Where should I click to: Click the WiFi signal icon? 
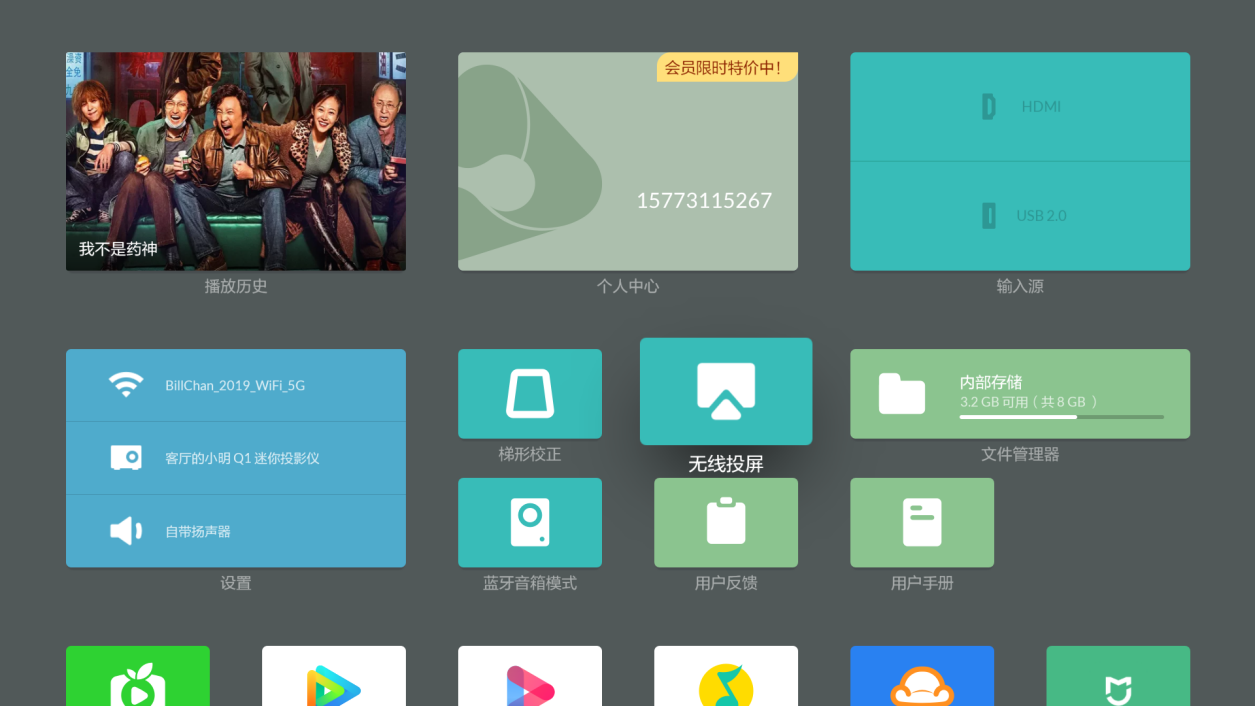(126, 385)
